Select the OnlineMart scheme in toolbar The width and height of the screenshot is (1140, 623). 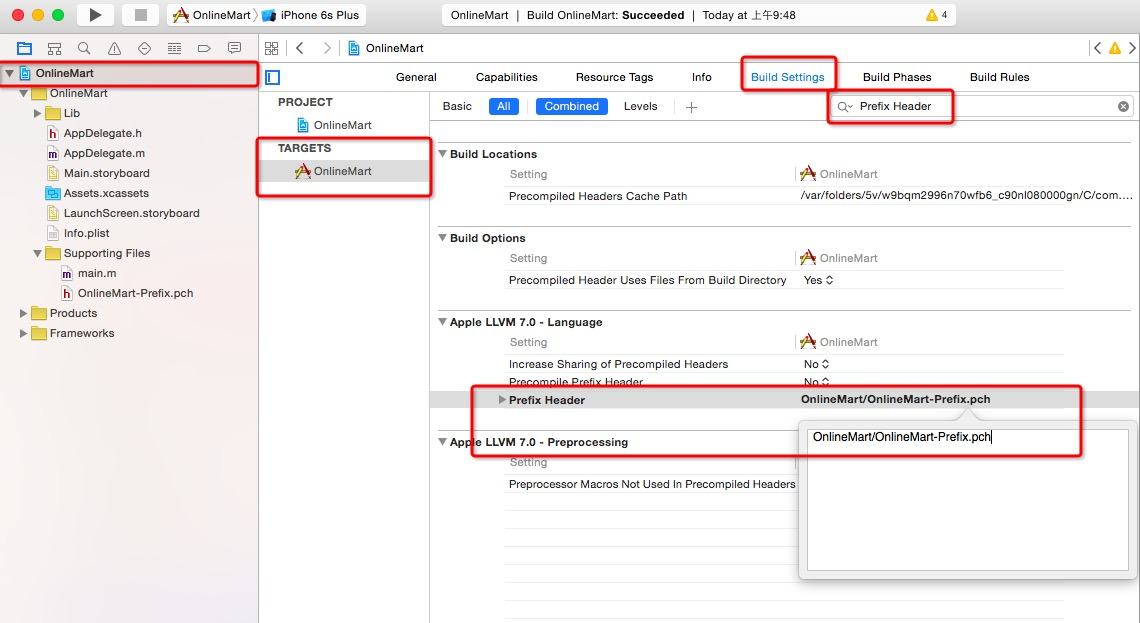tap(212, 15)
